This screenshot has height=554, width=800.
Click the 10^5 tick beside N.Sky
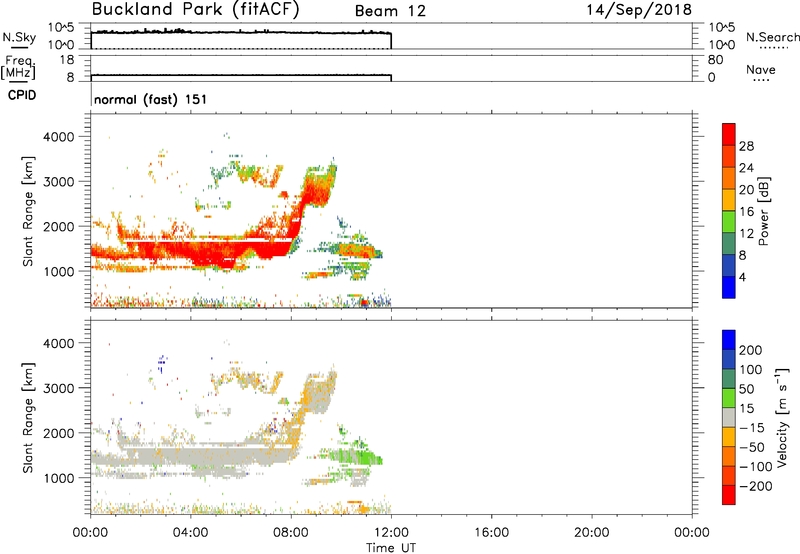point(62,27)
